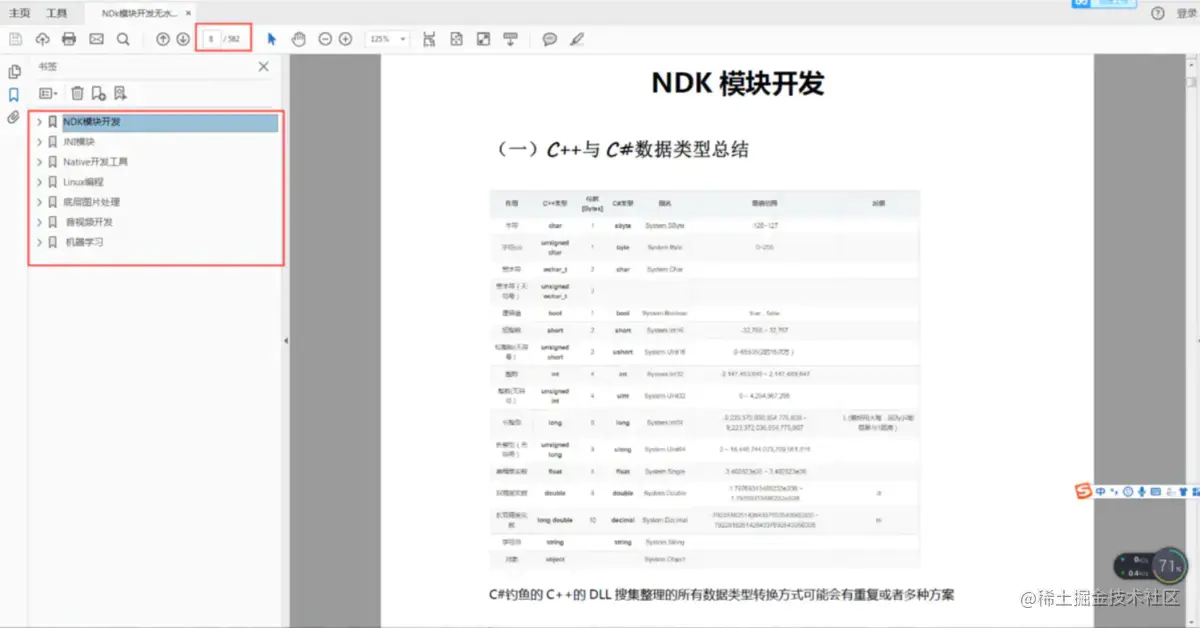Activate the selection arrow tool
Screen dimensions: 1200x628
pos(271,38)
